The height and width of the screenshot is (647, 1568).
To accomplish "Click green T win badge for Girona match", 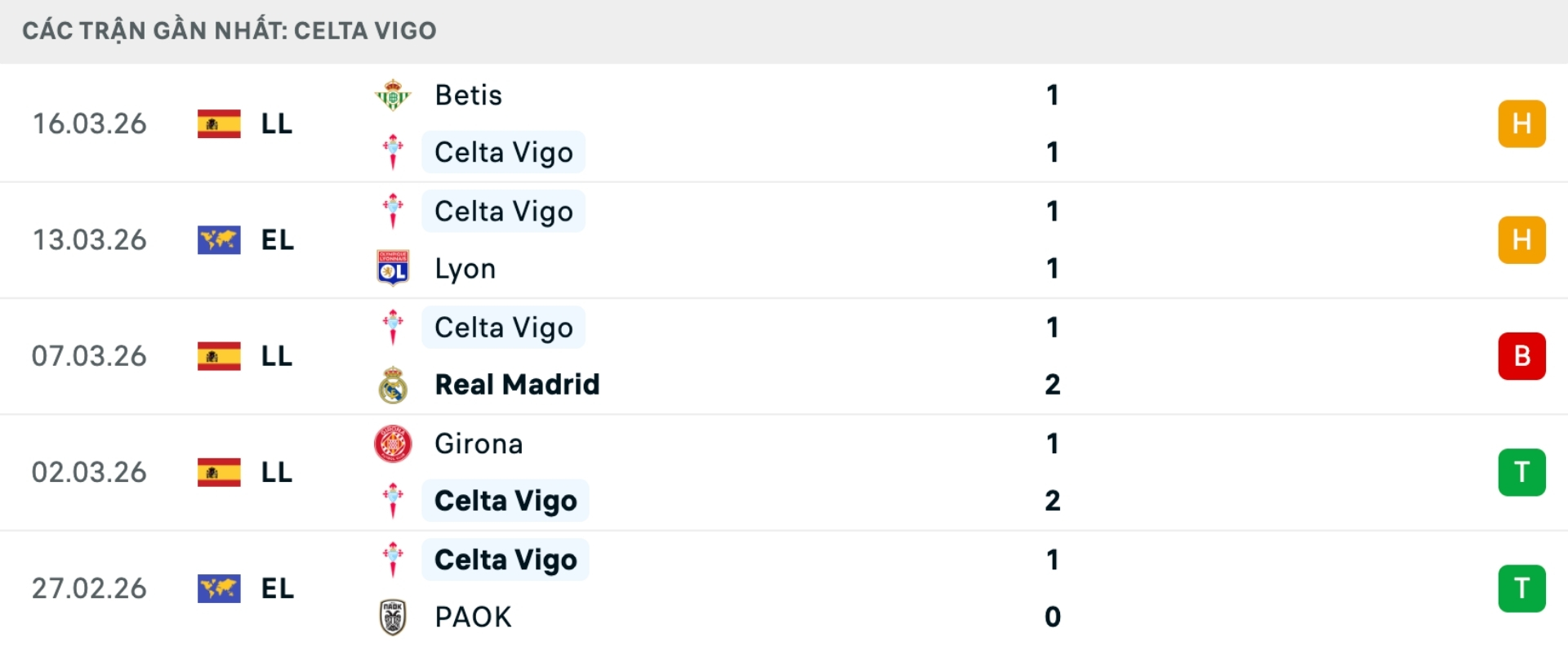I will click(1521, 472).
